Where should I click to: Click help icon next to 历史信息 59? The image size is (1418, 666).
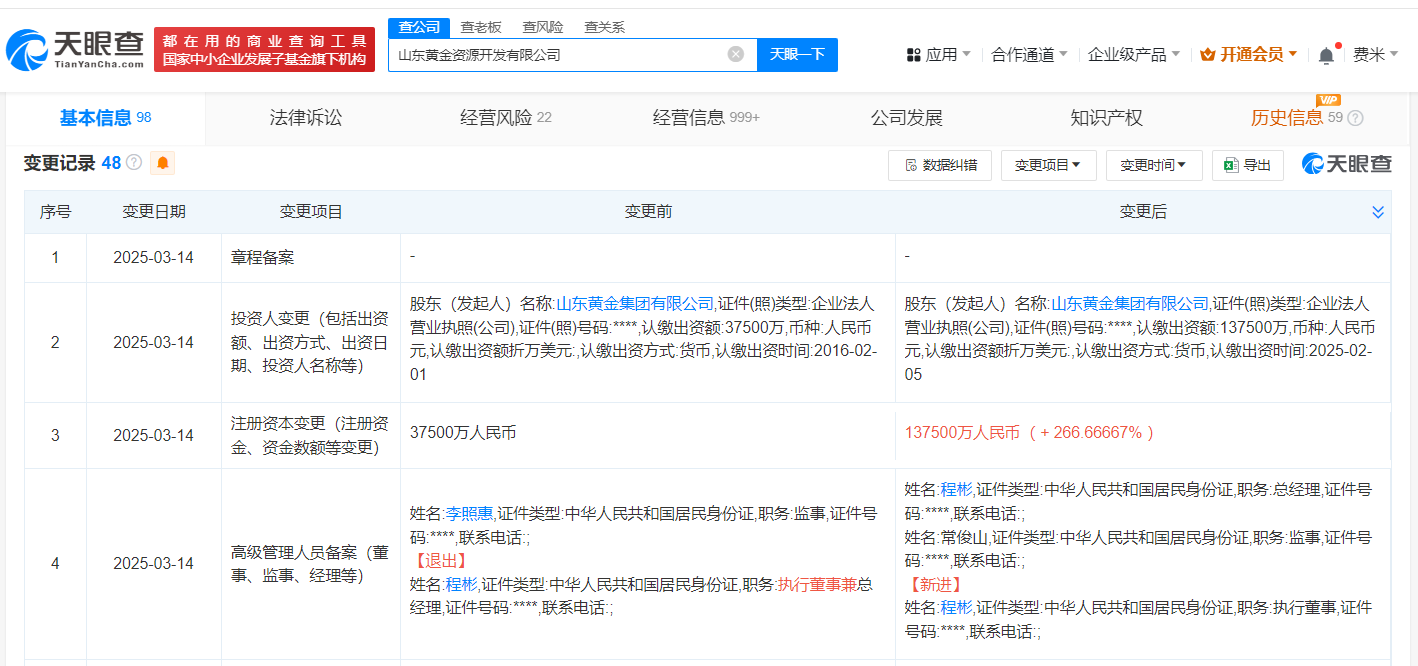[x=1356, y=118]
